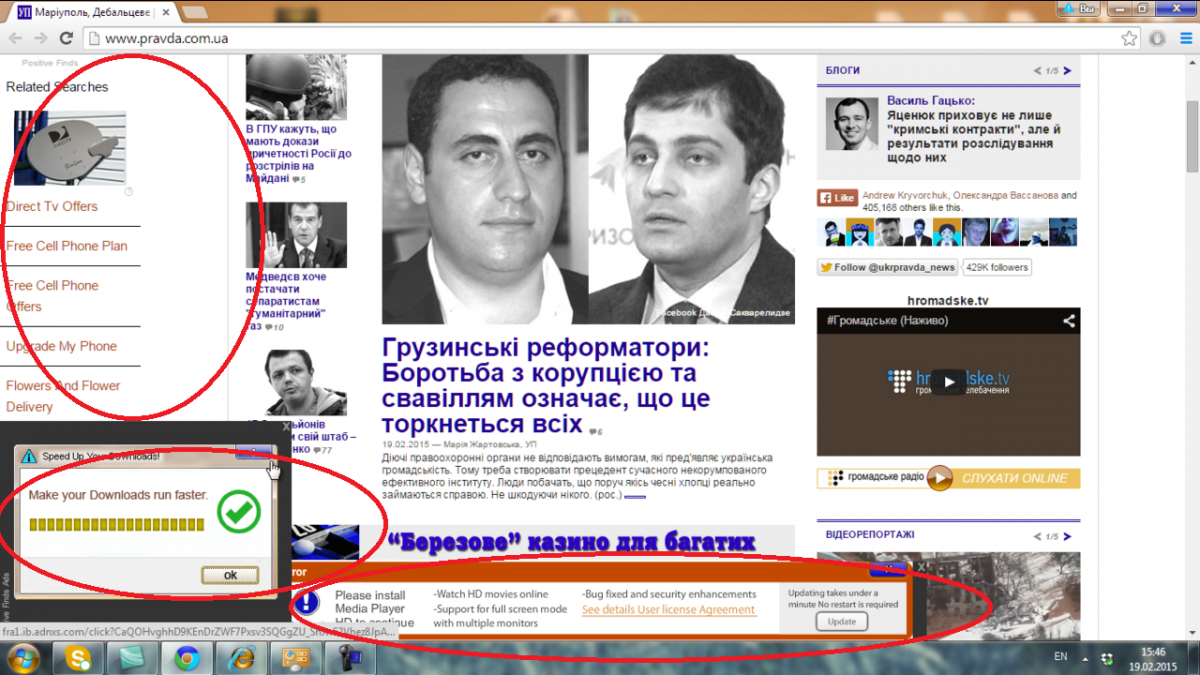Image resolution: width=1200 pixels, height=675 pixels.
Task: Click ok in Speed Up Downloads popup
Action: [230, 575]
